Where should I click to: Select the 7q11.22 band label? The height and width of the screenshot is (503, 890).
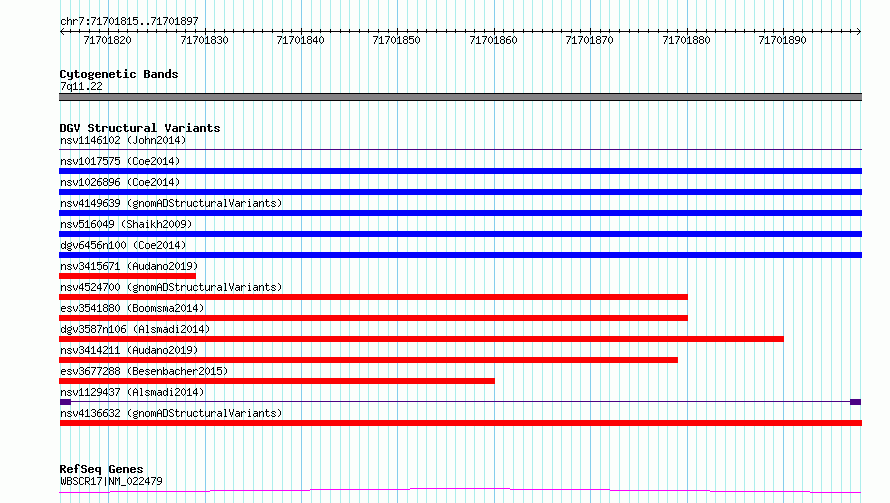click(81, 86)
